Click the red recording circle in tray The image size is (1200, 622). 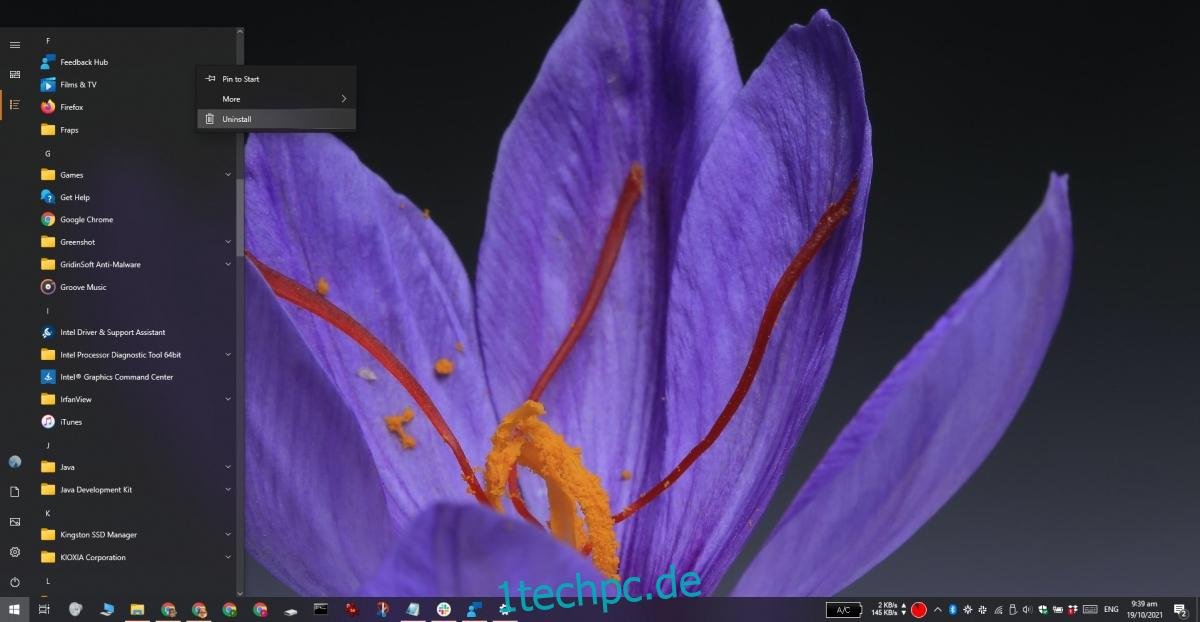(x=919, y=609)
